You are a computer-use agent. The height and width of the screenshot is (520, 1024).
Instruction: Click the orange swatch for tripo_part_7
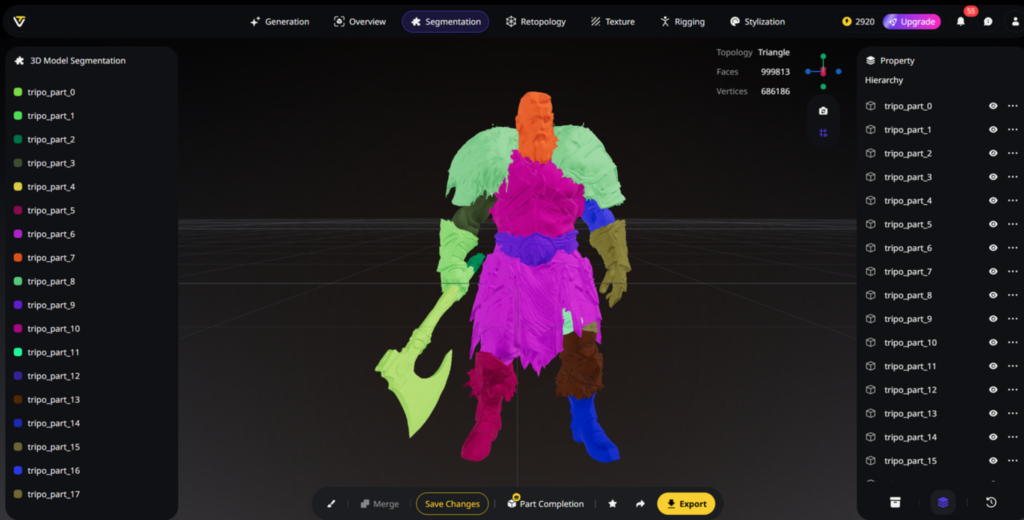[x=18, y=258]
